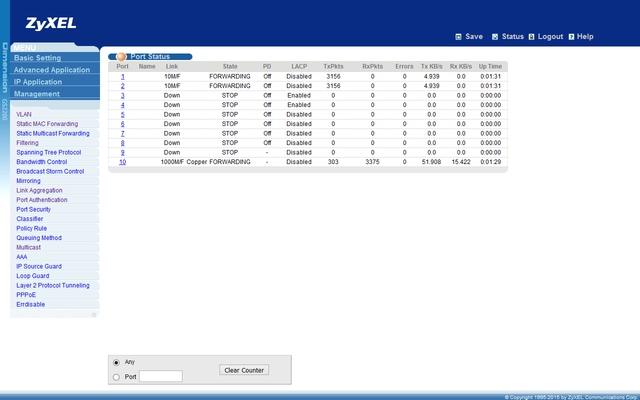This screenshot has height=400, width=640.
Task: Open the VLAN settings link
Action: tap(24, 115)
